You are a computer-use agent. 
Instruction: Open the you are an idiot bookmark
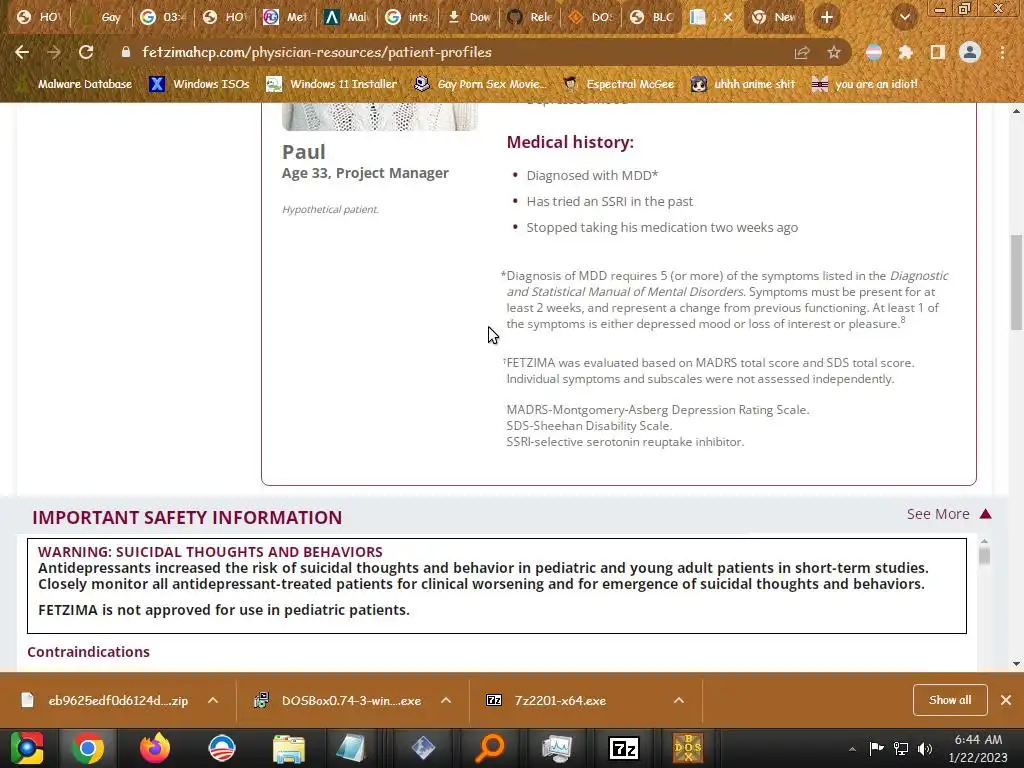click(x=865, y=84)
